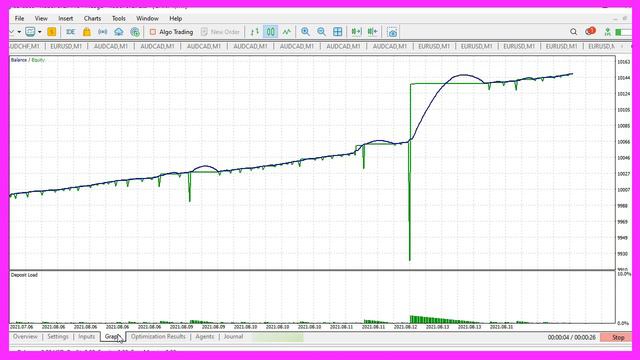Switch to the tester Settings tab
The image size is (640, 360).
coord(58,337)
